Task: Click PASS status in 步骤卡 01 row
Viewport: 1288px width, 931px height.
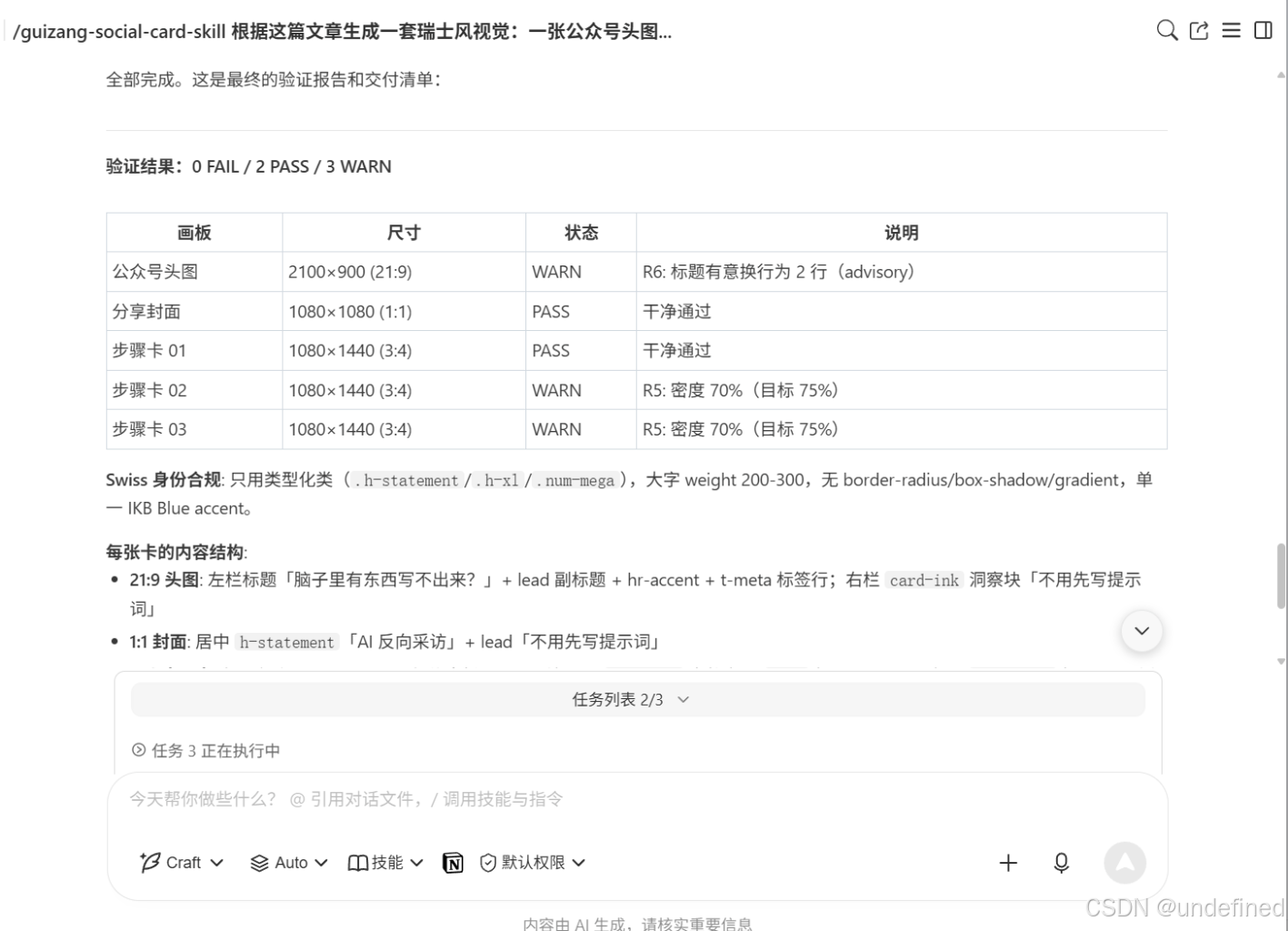Action: [x=581, y=351]
